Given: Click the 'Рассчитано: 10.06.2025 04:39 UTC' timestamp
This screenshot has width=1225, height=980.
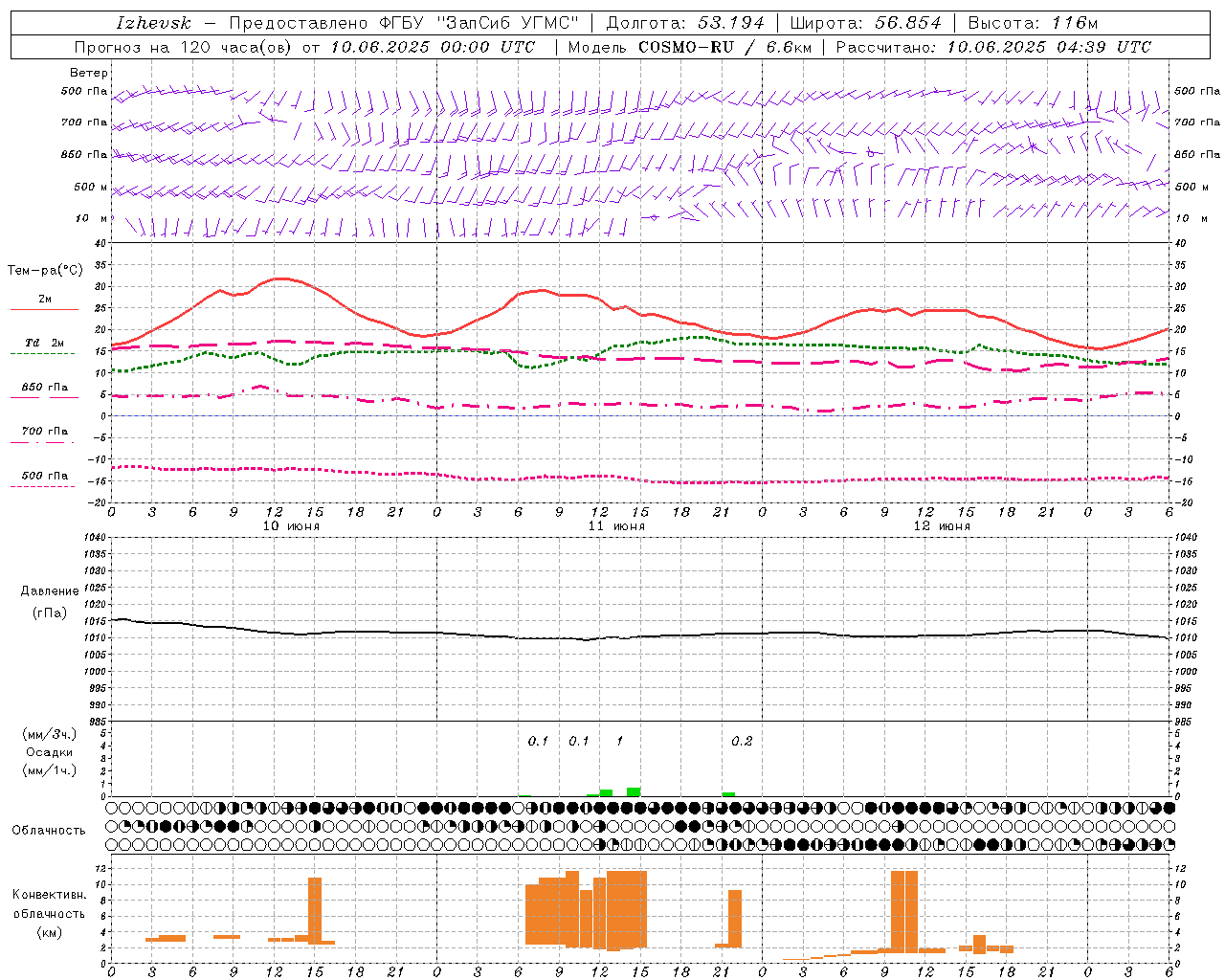Looking at the screenshot, I should (993, 47).
